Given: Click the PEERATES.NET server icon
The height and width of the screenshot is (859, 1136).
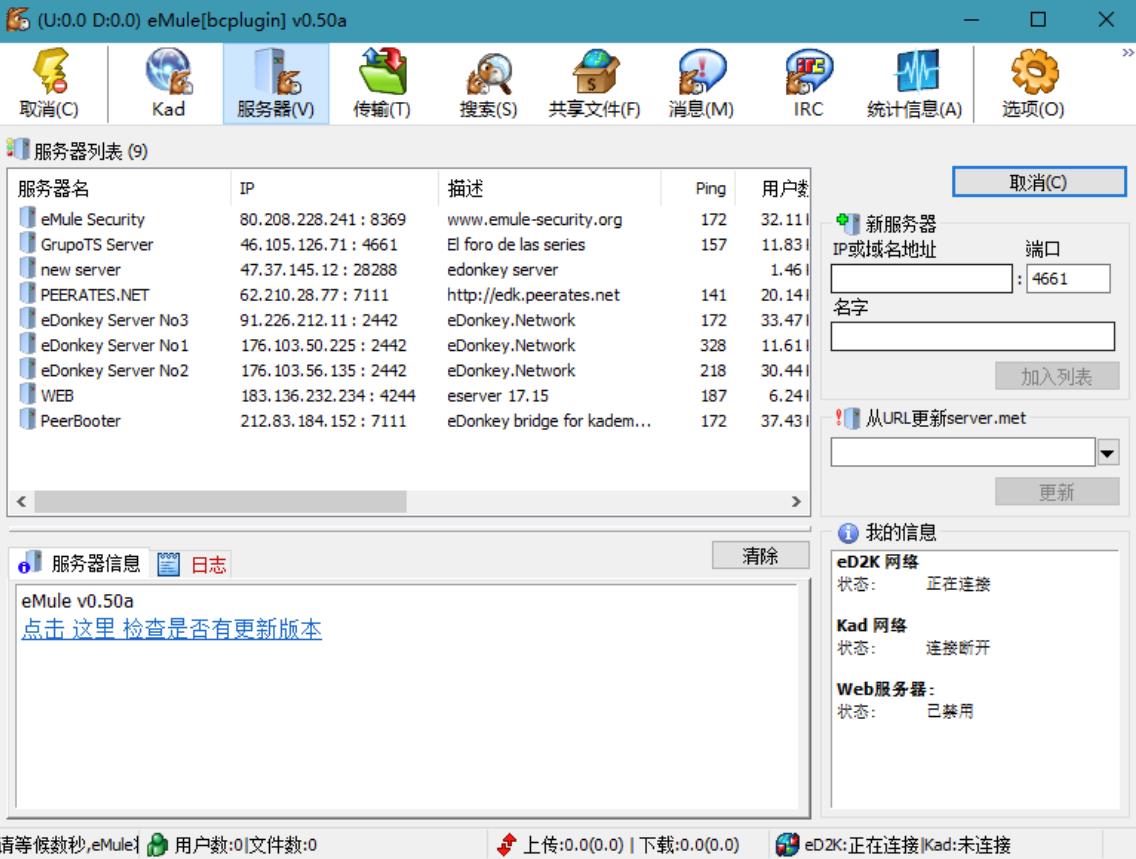Looking at the screenshot, I should pos(28,294).
